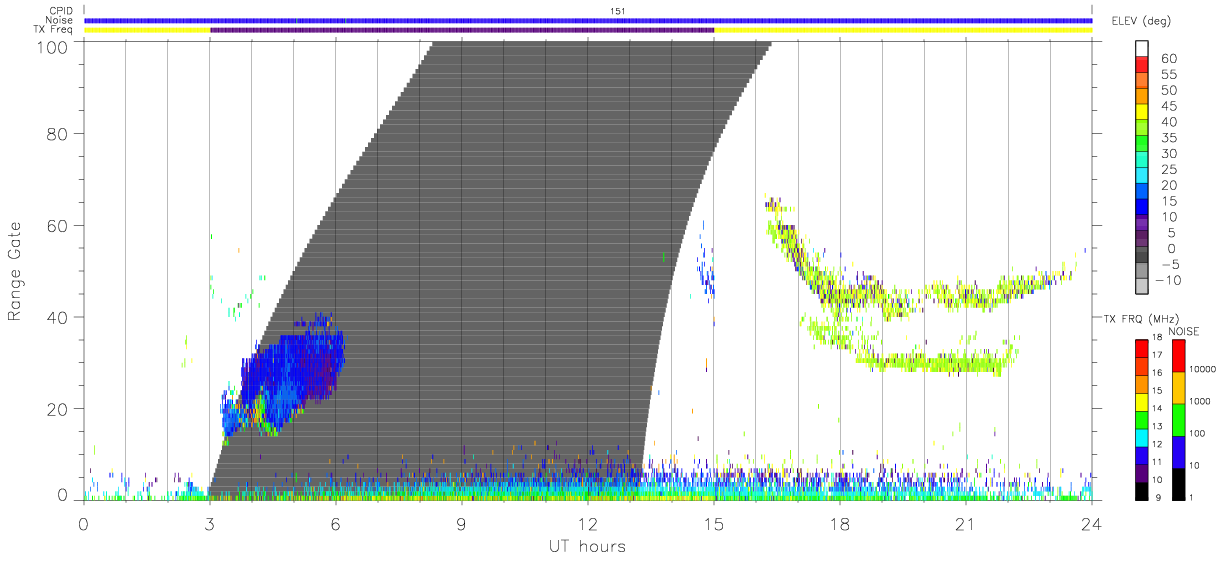This screenshot has height=567, width=1228.
Task: Click the 'ELEV (deg)' colorbar title
Action: (x=1140, y=21)
